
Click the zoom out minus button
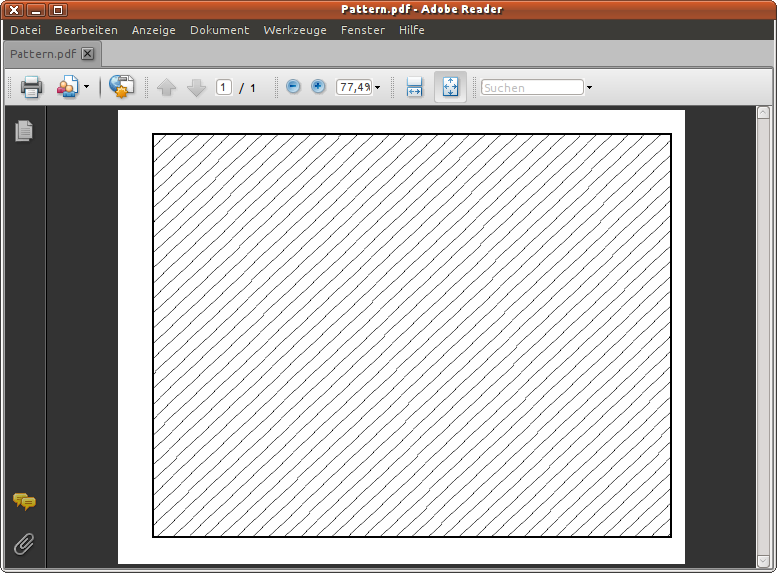click(x=293, y=87)
